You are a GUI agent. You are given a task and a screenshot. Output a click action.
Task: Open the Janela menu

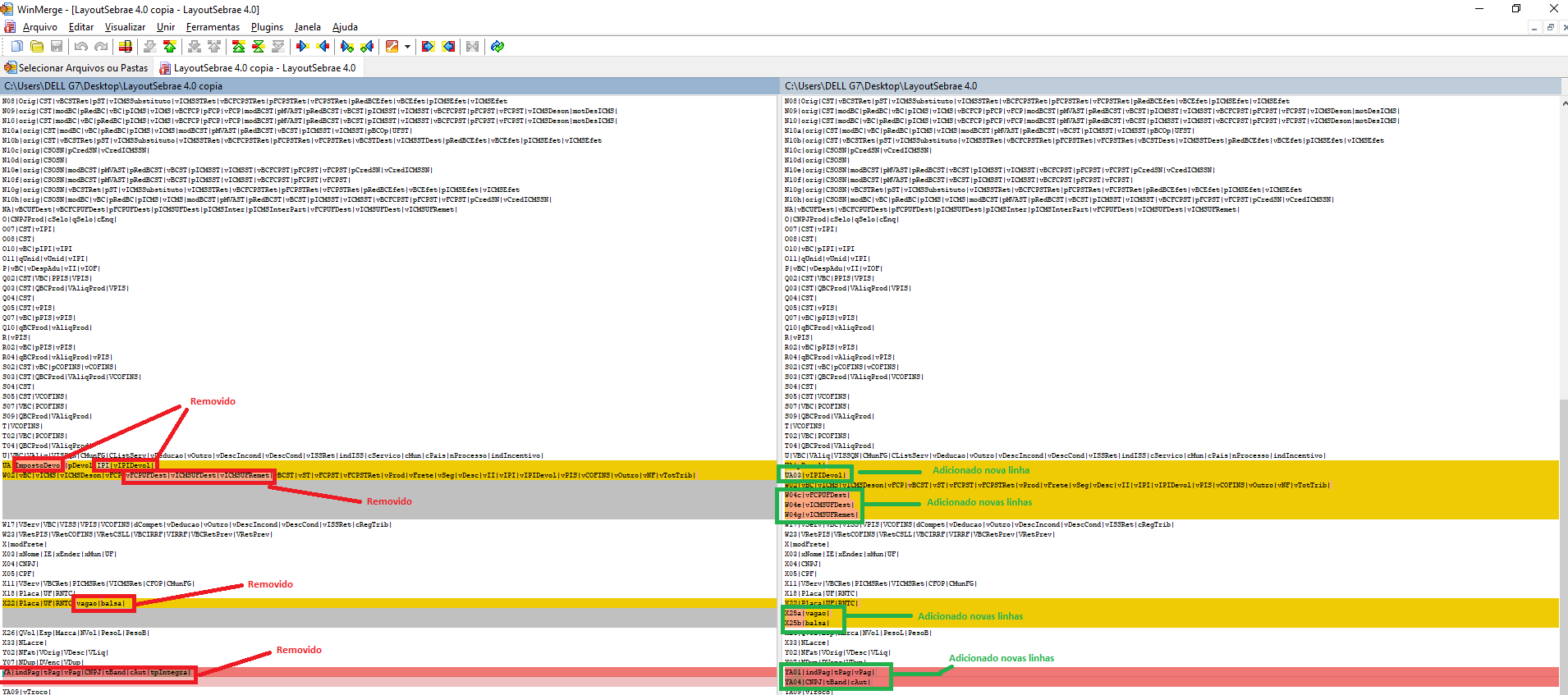tap(308, 27)
